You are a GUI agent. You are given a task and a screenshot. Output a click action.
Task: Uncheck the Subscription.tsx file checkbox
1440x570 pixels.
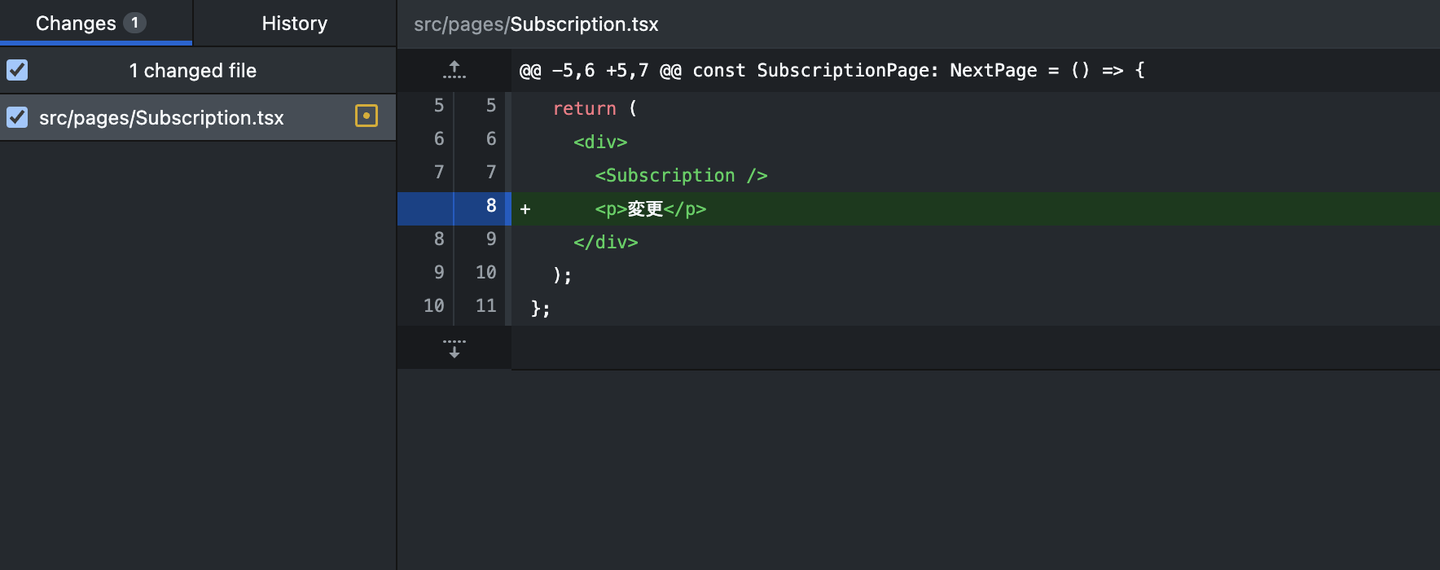click(17, 117)
